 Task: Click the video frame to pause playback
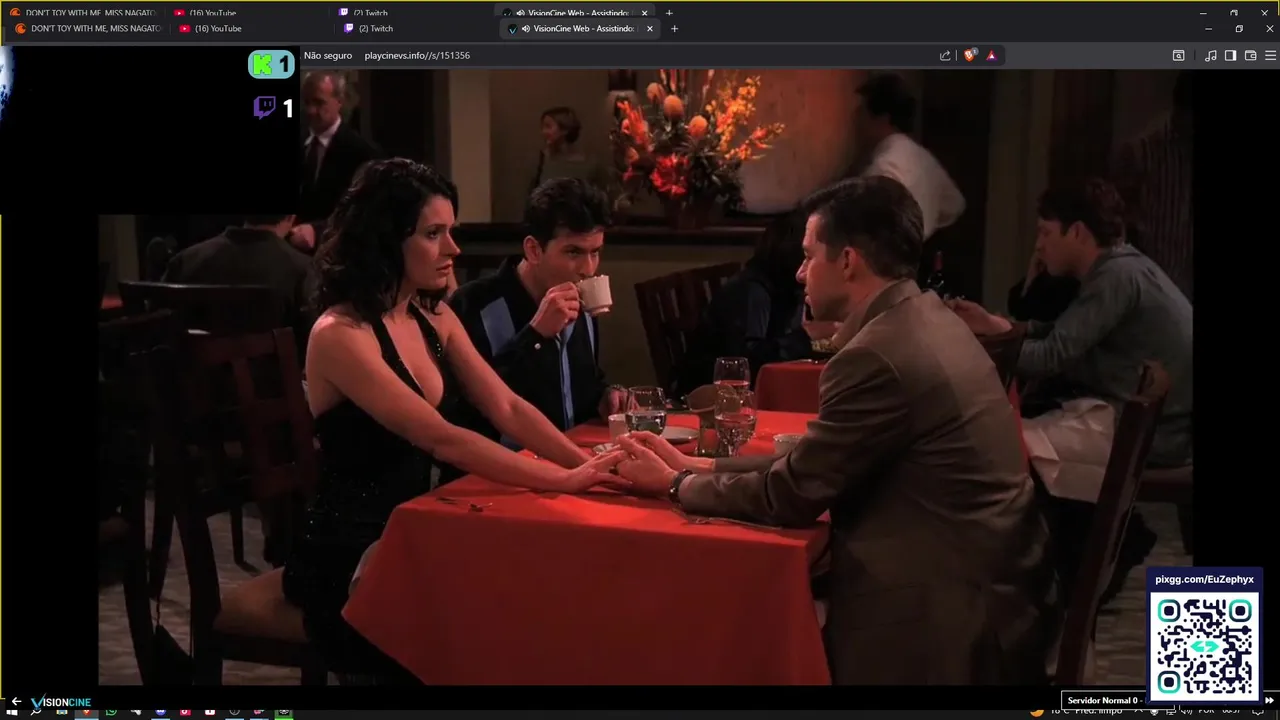click(x=645, y=375)
